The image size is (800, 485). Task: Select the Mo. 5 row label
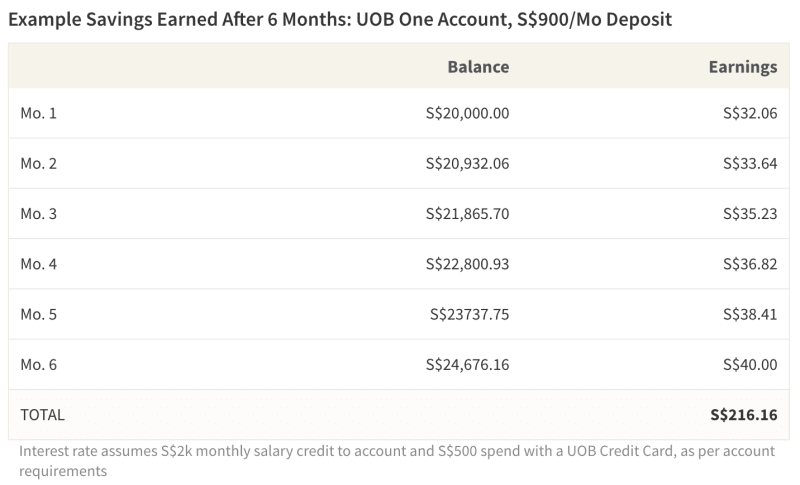pyautogui.click(x=38, y=314)
